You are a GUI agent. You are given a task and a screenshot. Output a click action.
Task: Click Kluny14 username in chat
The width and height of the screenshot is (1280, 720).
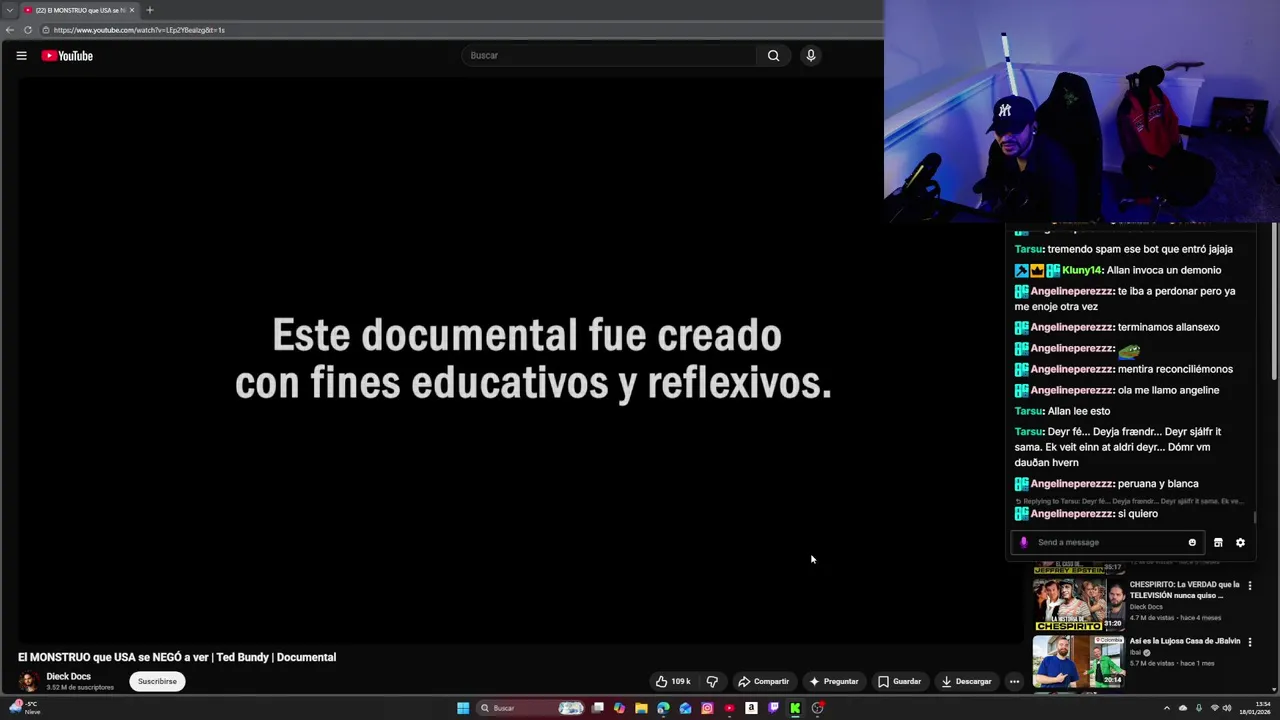pyautogui.click(x=1082, y=270)
